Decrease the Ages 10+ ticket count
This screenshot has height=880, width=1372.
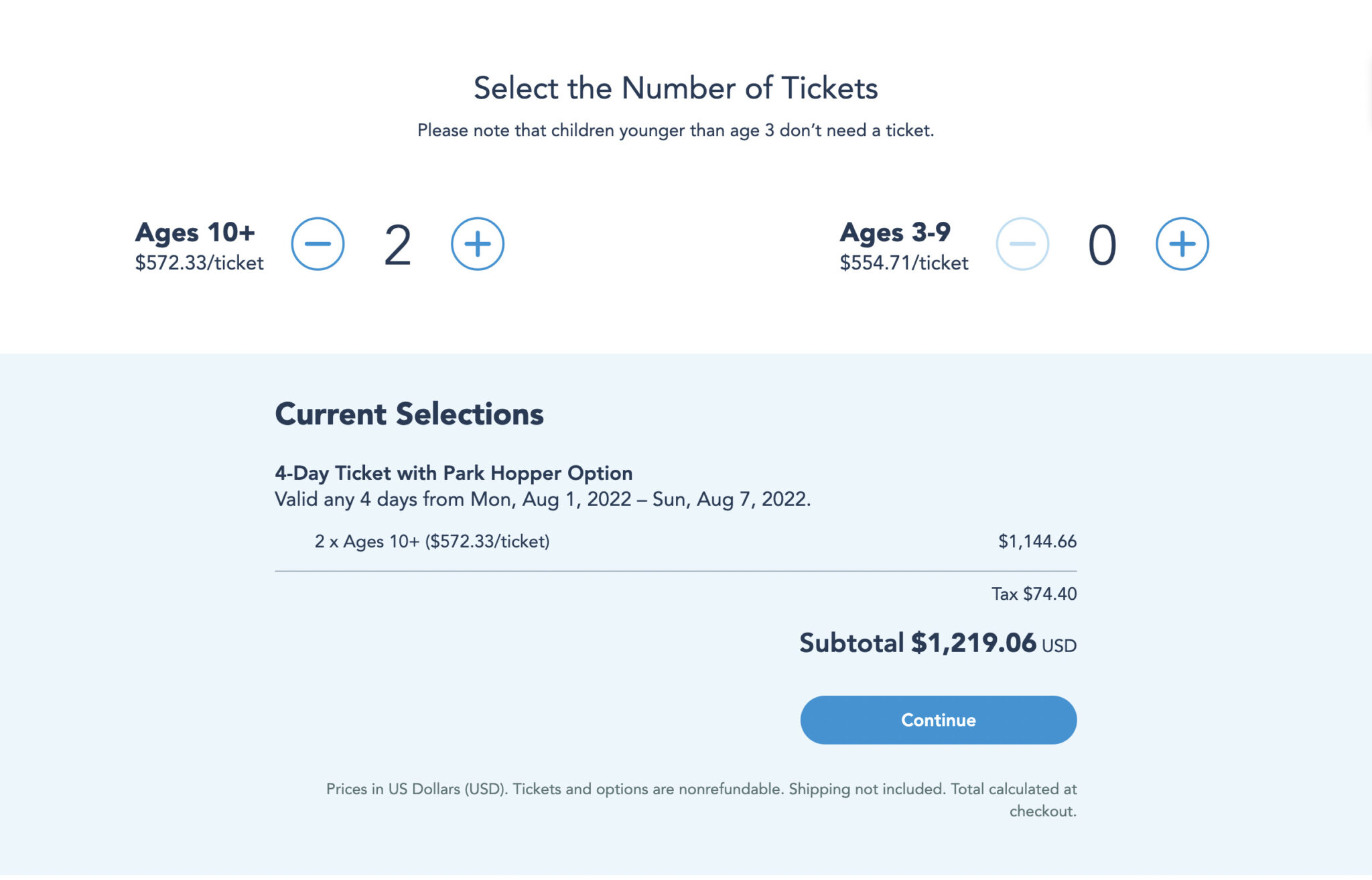(x=318, y=244)
